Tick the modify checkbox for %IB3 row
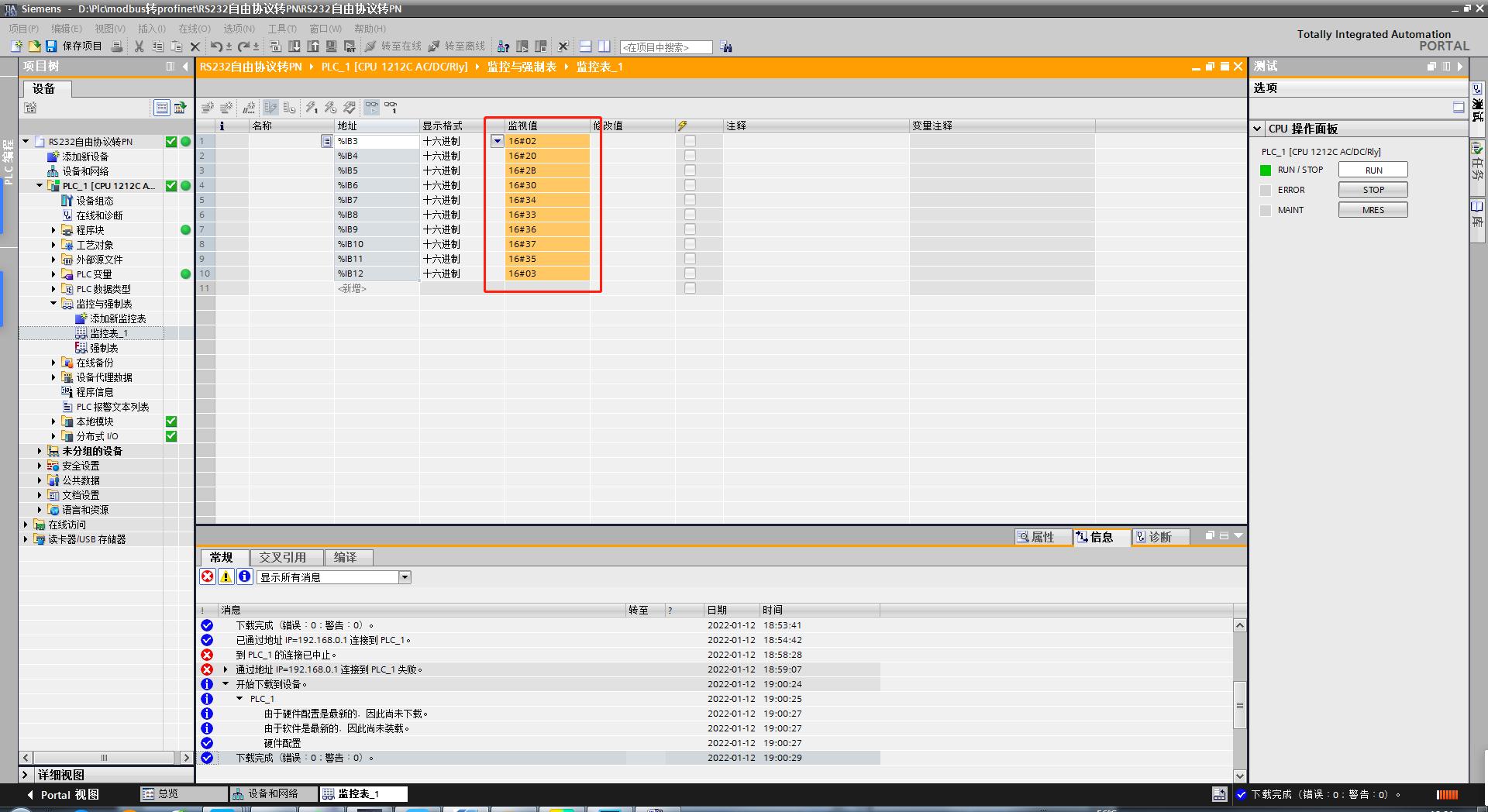The width and height of the screenshot is (1488, 812). [x=690, y=141]
